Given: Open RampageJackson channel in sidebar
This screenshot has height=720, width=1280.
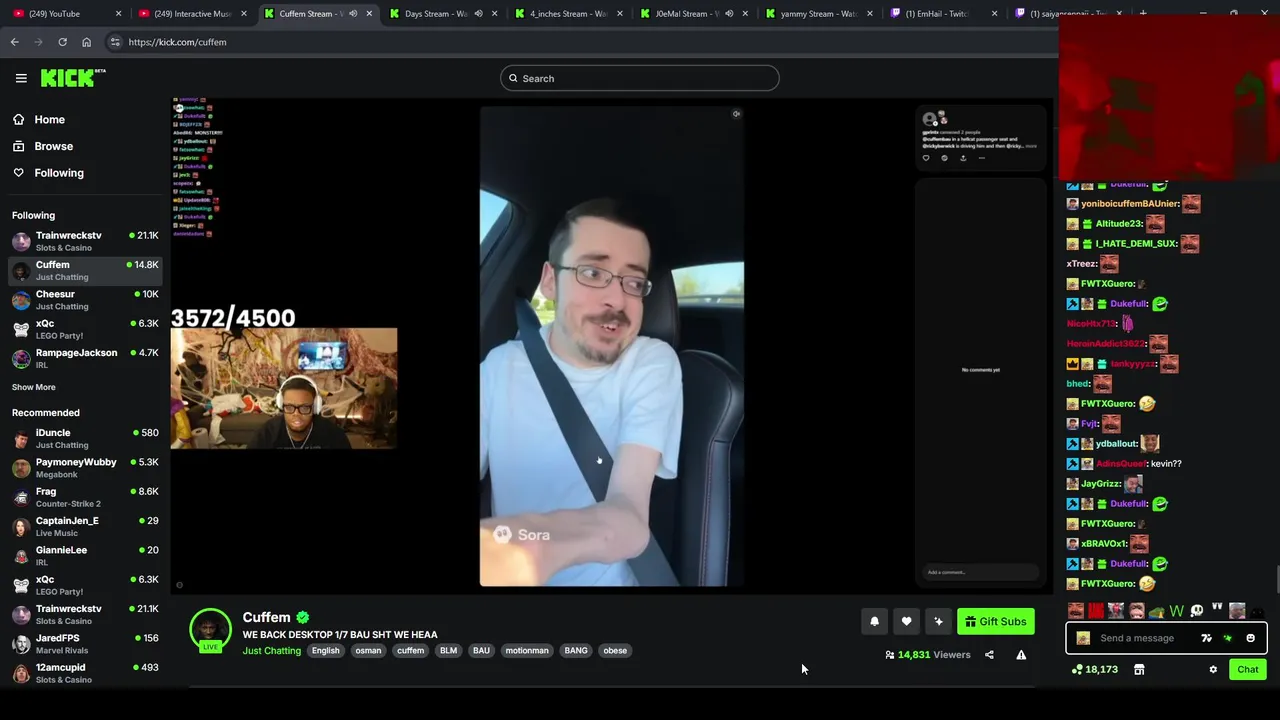Looking at the screenshot, I should pos(84,358).
